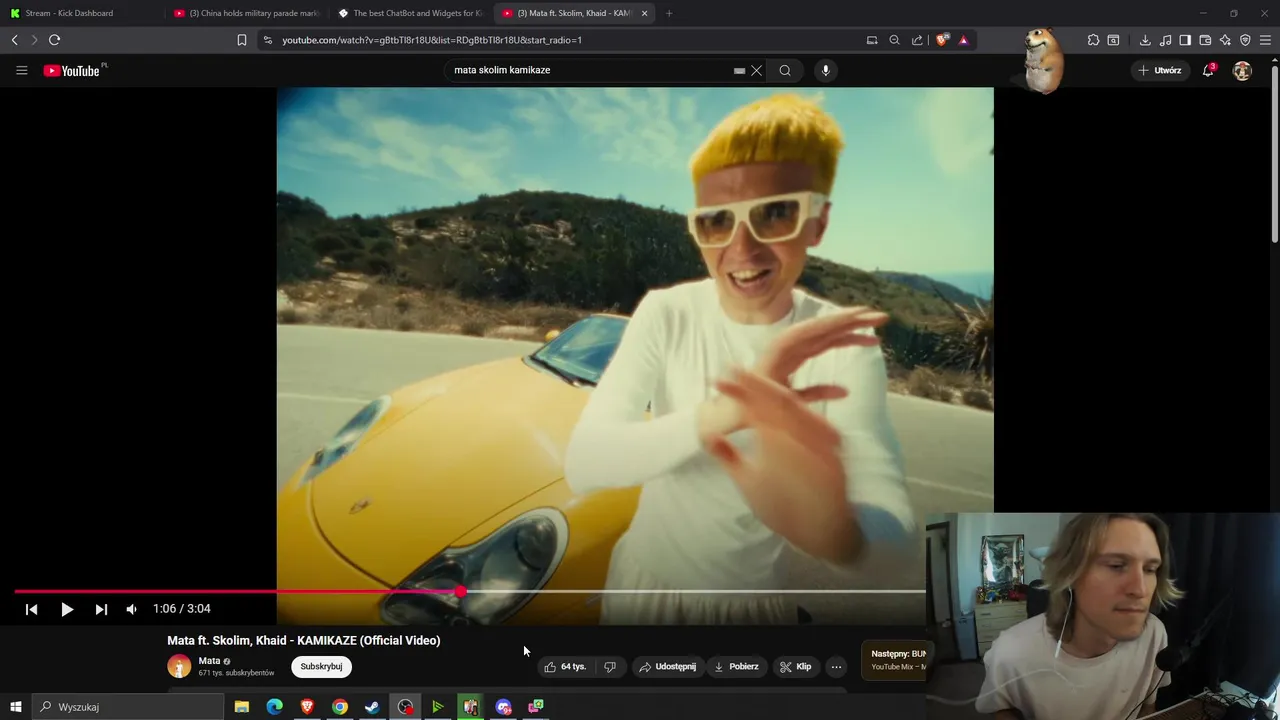The height and width of the screenshot is (720, 1280).
Task: Open the YouTube account avatar menu
Action: [x=1242, y=70]
